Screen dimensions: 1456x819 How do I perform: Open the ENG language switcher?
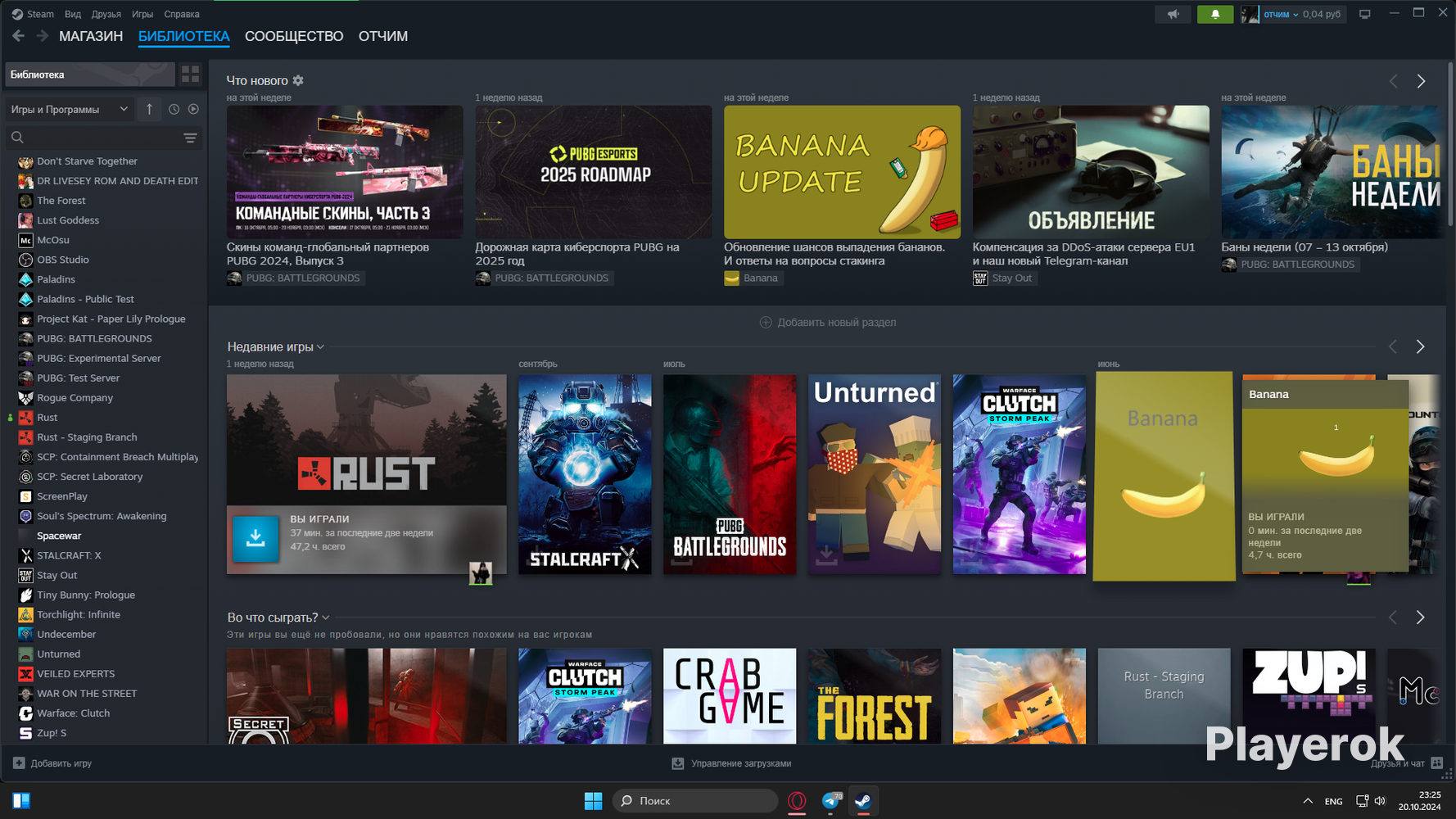[1333, 801]
